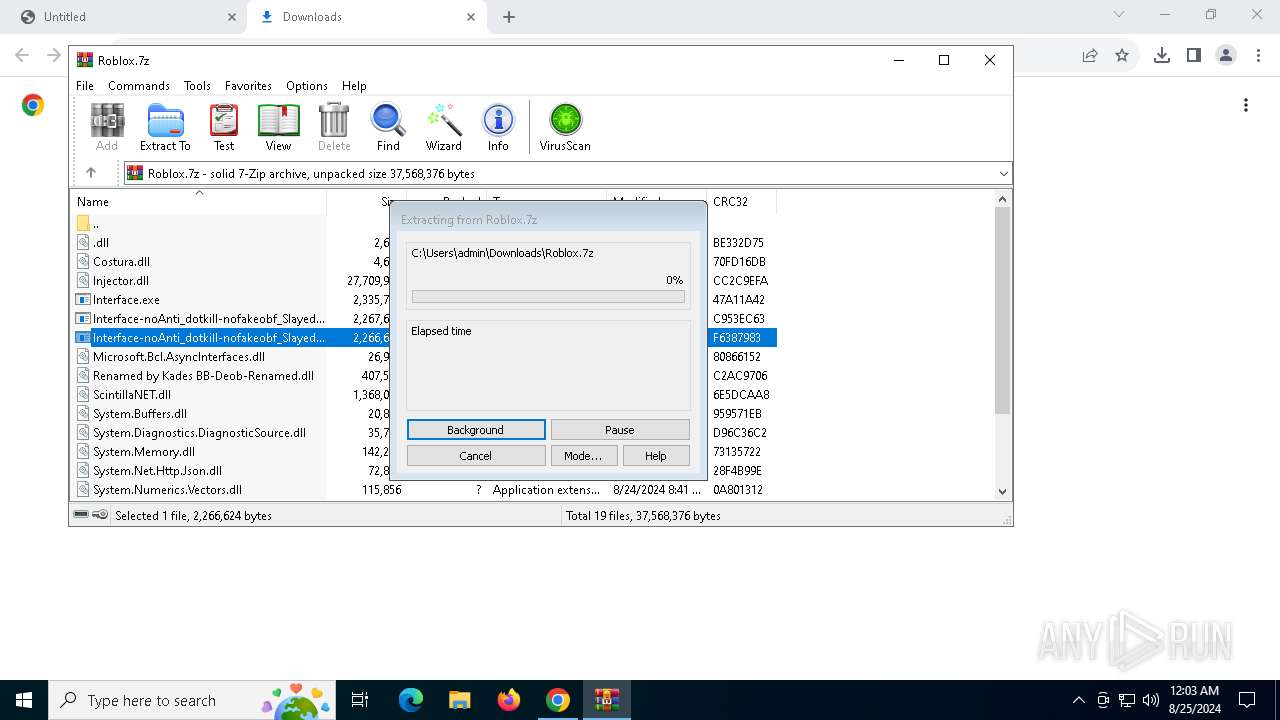This screenshot has width=1280, height=720.
Task: Open Task View on the taskbar
Action: [x=360, y=700]
